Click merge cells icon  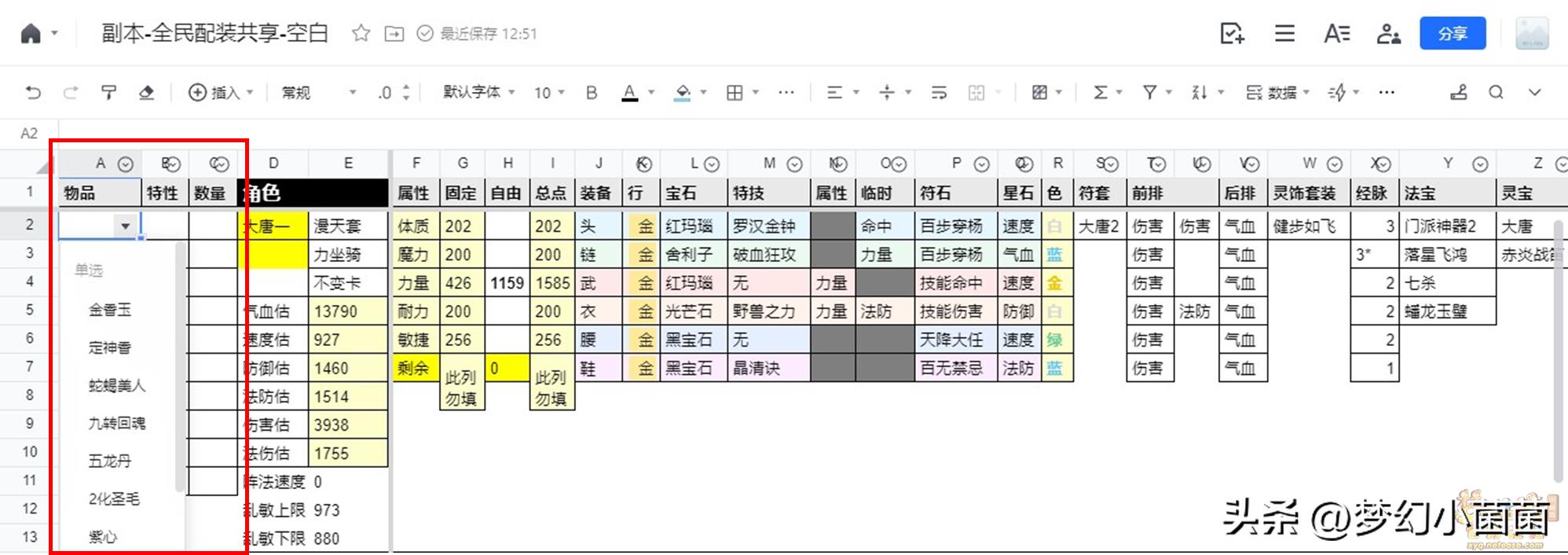(976, 93)
